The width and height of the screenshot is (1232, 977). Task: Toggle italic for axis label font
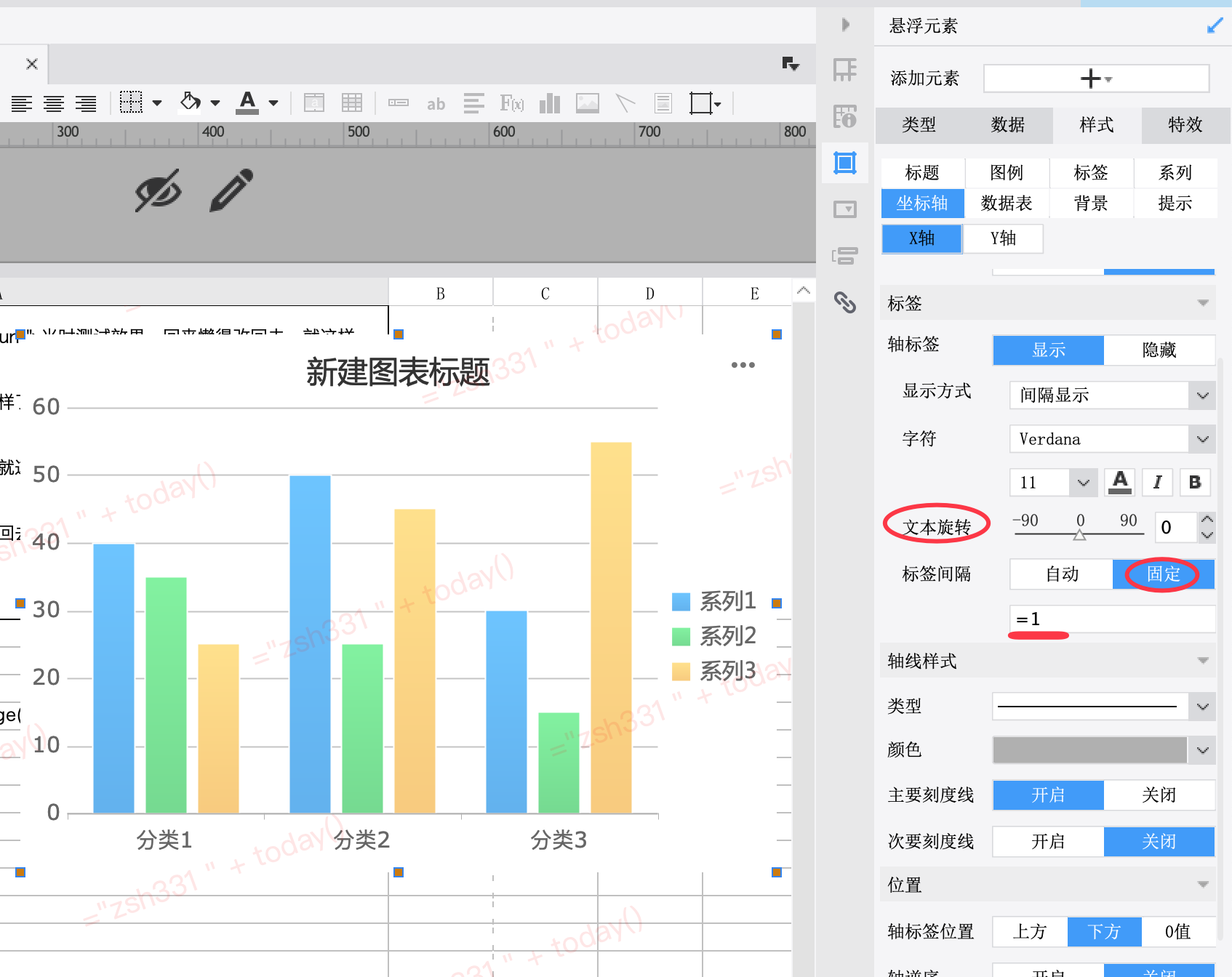pos(1158,482)
